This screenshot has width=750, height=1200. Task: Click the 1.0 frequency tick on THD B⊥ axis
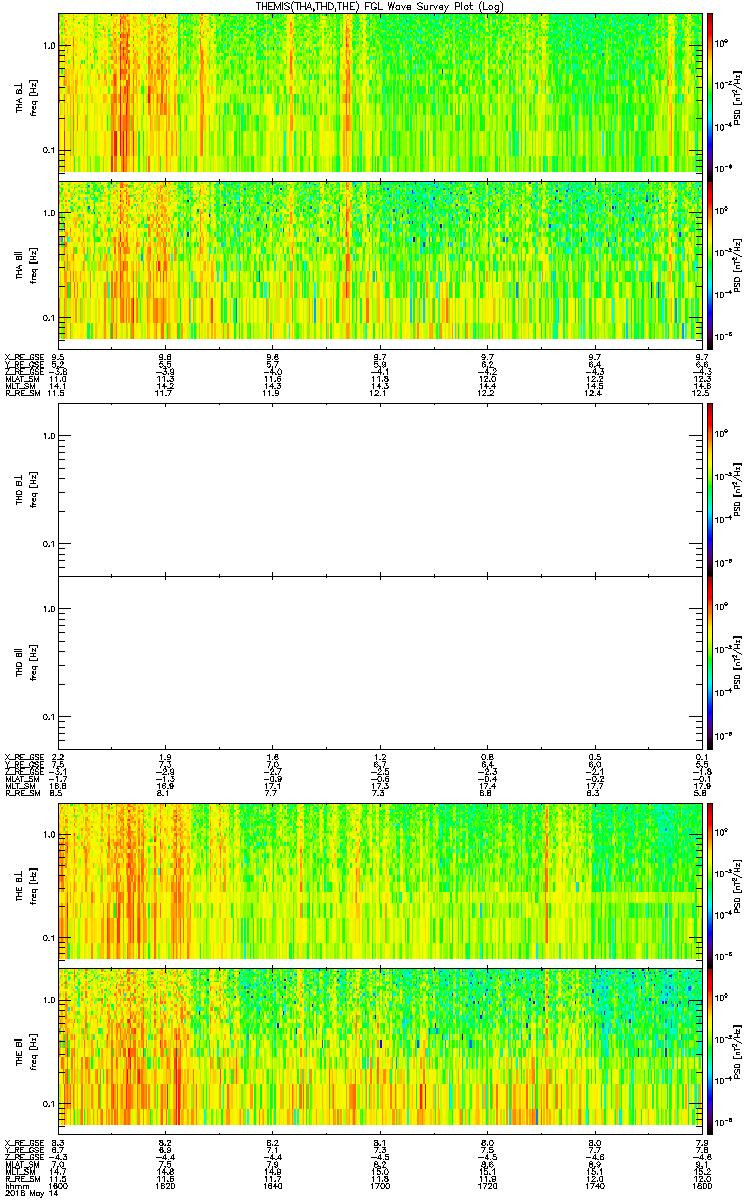pyautogui.click(x=49, y=436)
